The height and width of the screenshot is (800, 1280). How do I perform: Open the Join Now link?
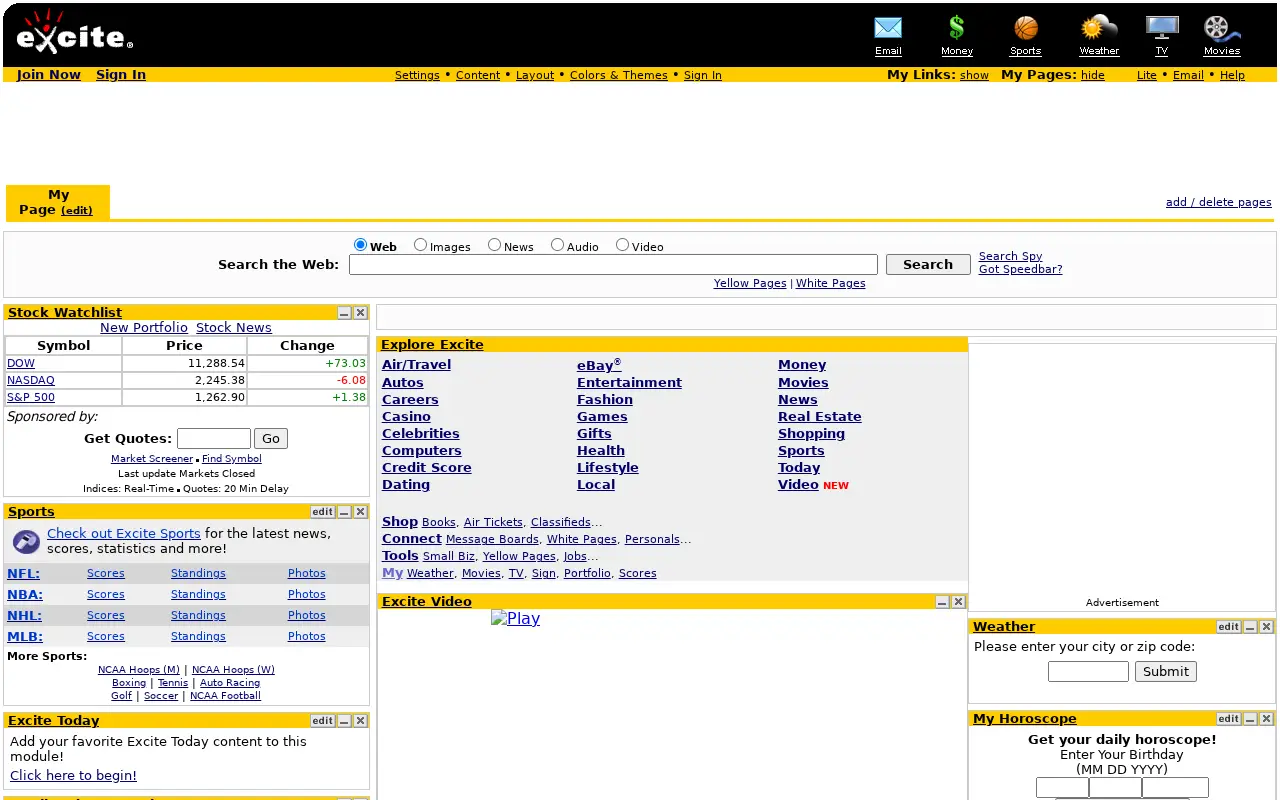coord(49,75)
